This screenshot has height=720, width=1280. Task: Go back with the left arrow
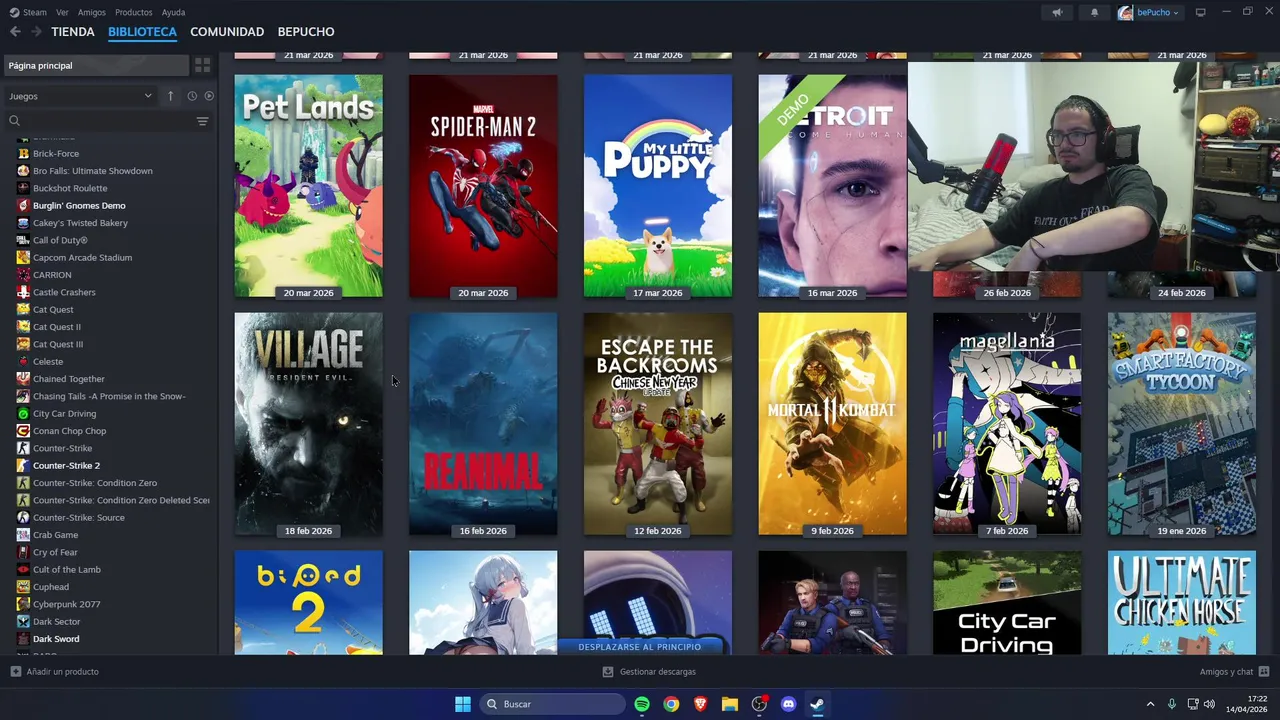15,32
